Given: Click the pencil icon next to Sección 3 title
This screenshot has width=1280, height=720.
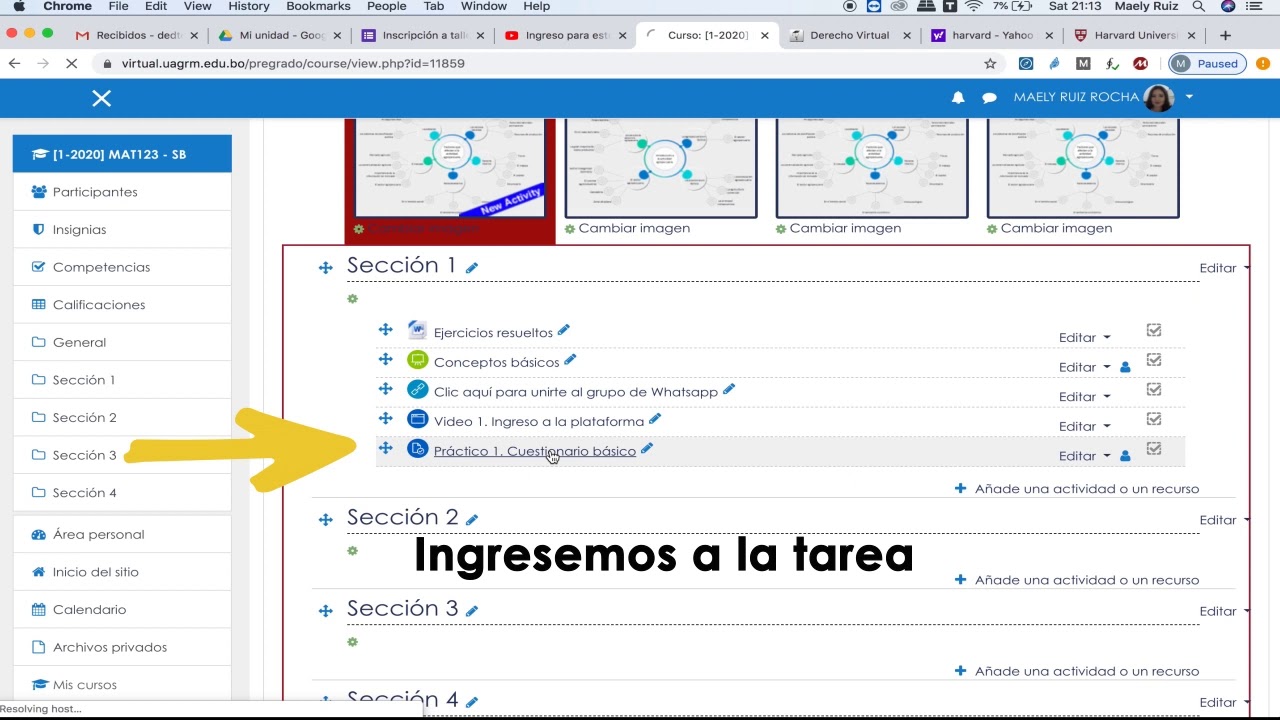Looking at the screenshot, I should pos(472,610).
